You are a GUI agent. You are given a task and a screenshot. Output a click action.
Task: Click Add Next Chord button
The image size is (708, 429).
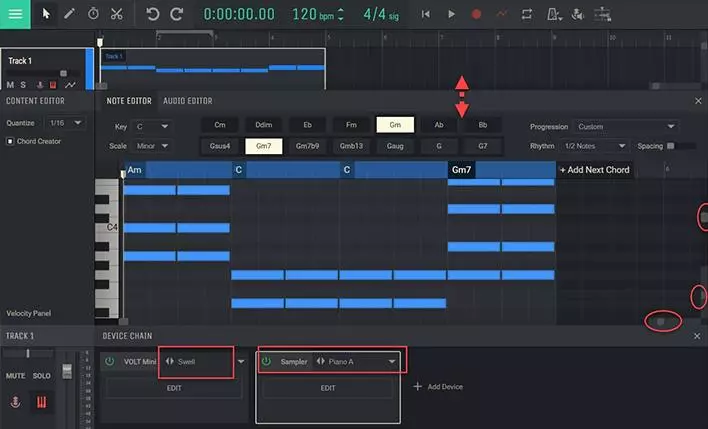tap(595, 170)
